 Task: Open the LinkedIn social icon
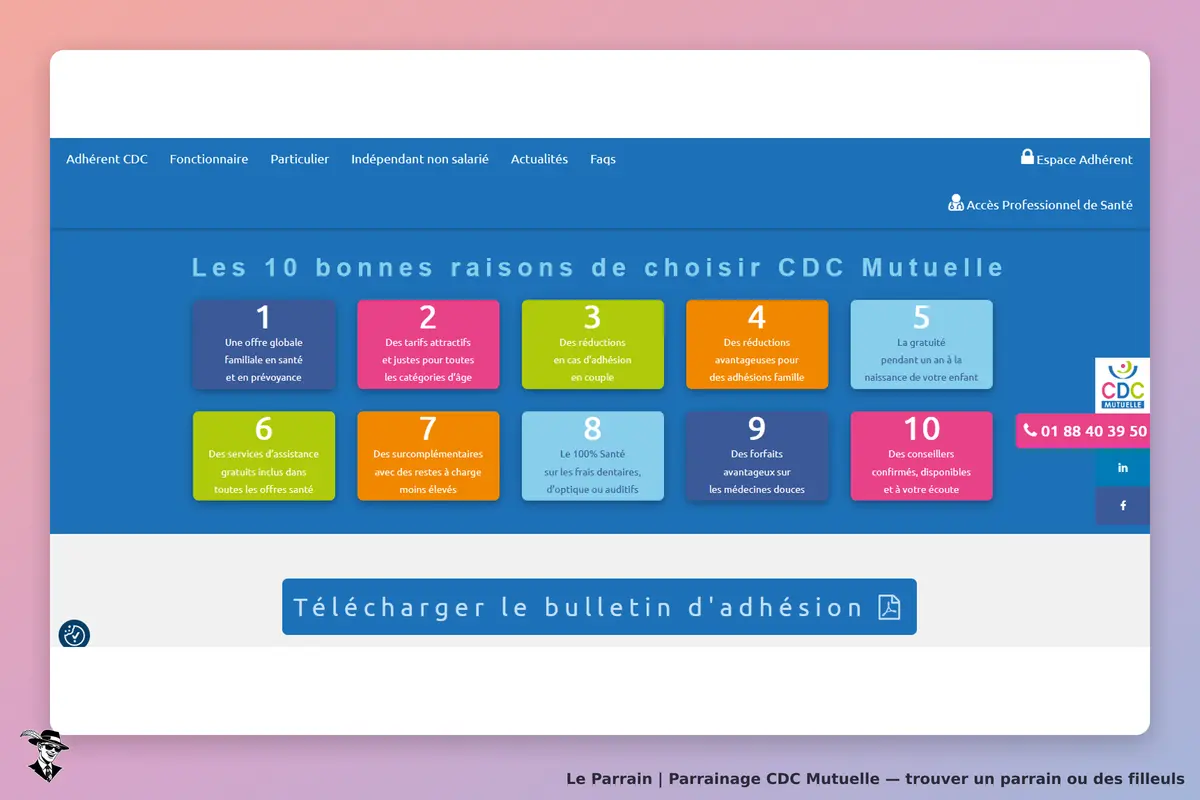click(x=1122, y=467)
